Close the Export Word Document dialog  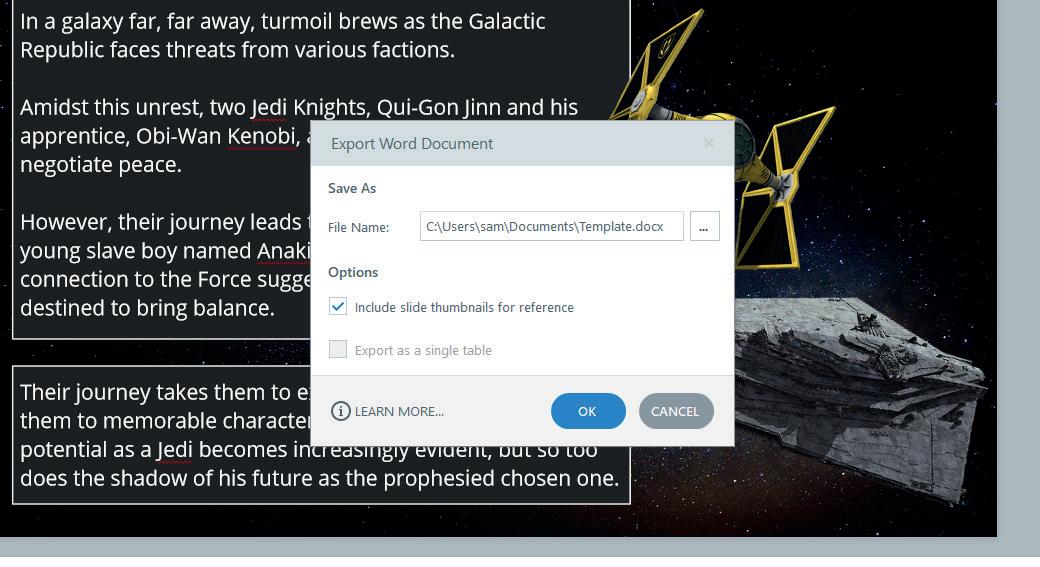coord(709,143)
